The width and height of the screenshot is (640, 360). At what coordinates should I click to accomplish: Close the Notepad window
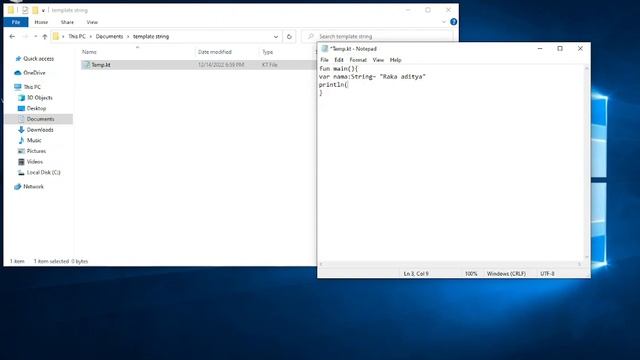click(580, 49)
